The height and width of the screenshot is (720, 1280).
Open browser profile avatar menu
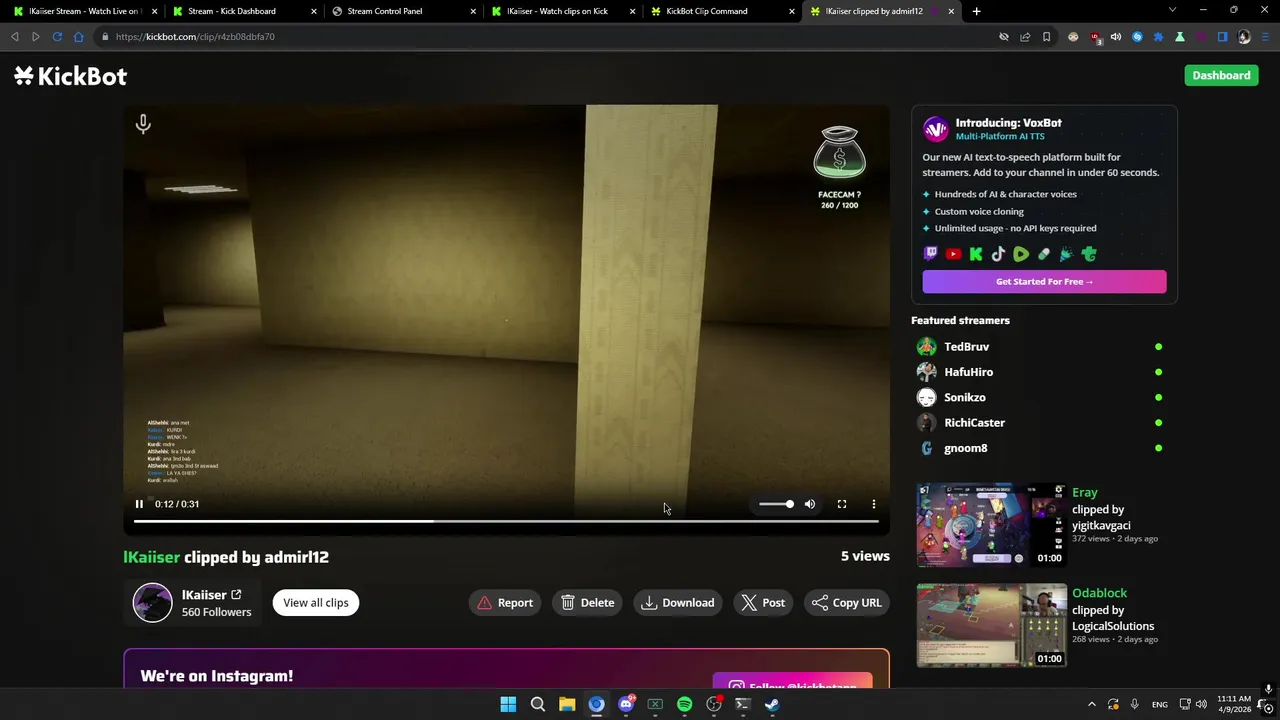tap(1244, 37)
